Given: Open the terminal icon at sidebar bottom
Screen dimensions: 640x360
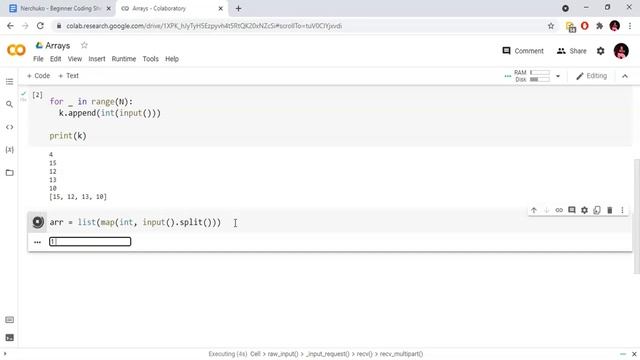Looking at the screenshot, I should pyautogui.click(x=9, y=338).
